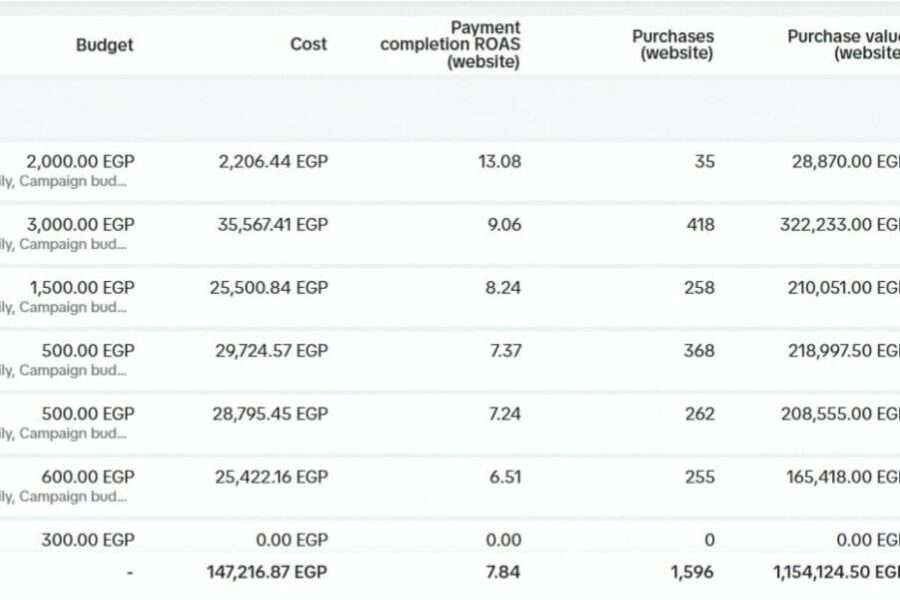Viewport: 900px width, 600px height.
Task: Click the Payment completion ROAS (website) header
Action: coord(450,45)
